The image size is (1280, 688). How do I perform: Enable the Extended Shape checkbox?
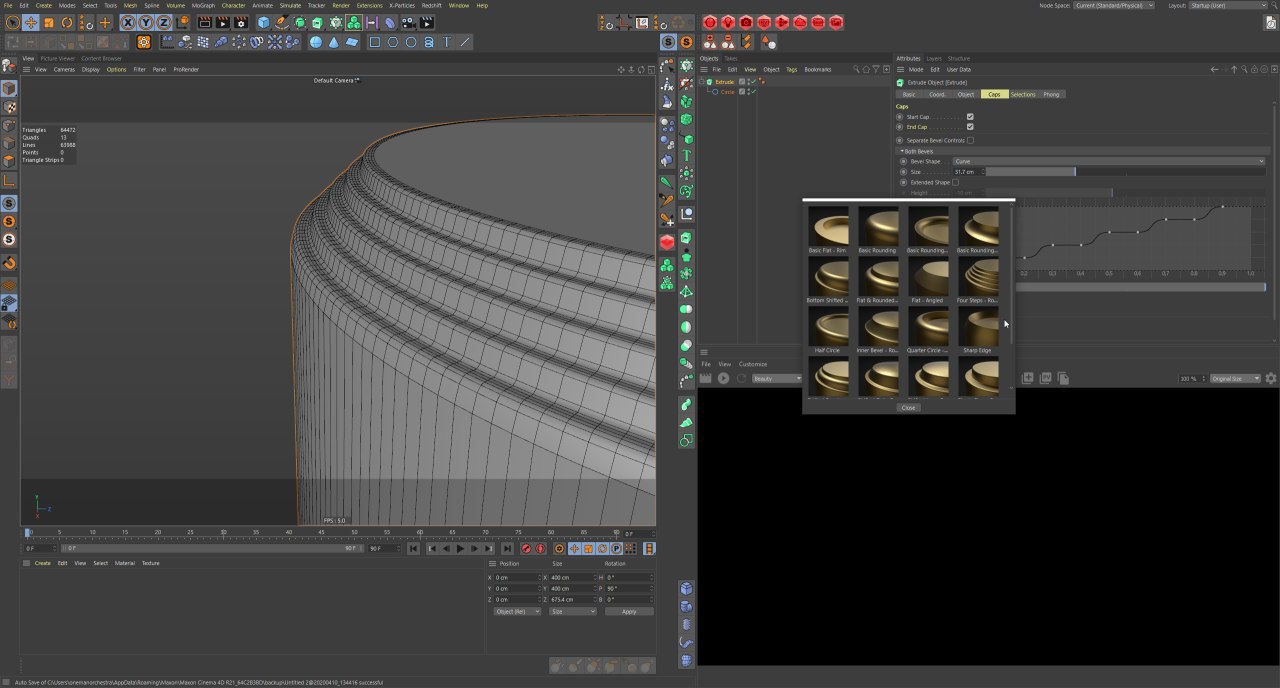click(956, 182)
